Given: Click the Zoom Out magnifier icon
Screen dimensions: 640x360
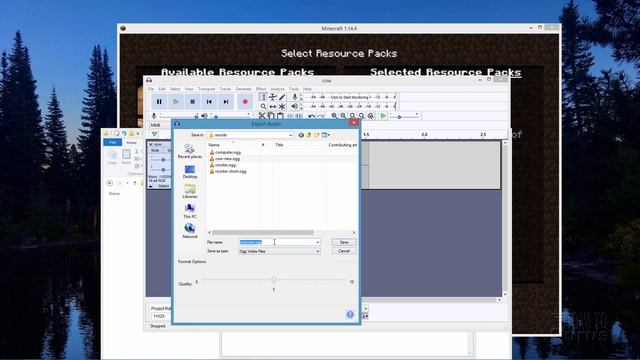Looking at the screenshot, I should (343, 116).
